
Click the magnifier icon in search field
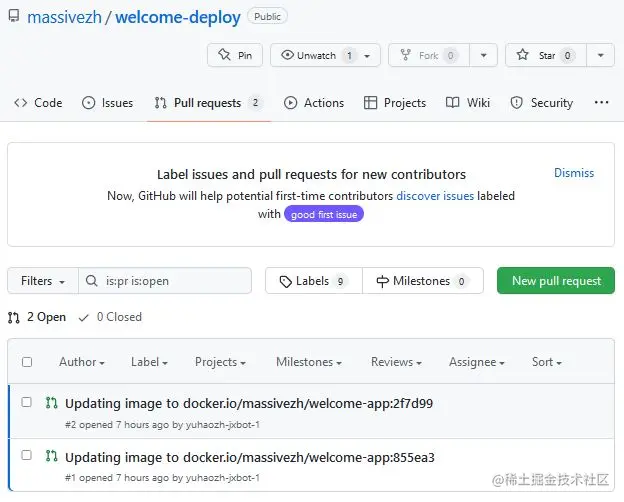pyautogui.click(x=92, y=281)
